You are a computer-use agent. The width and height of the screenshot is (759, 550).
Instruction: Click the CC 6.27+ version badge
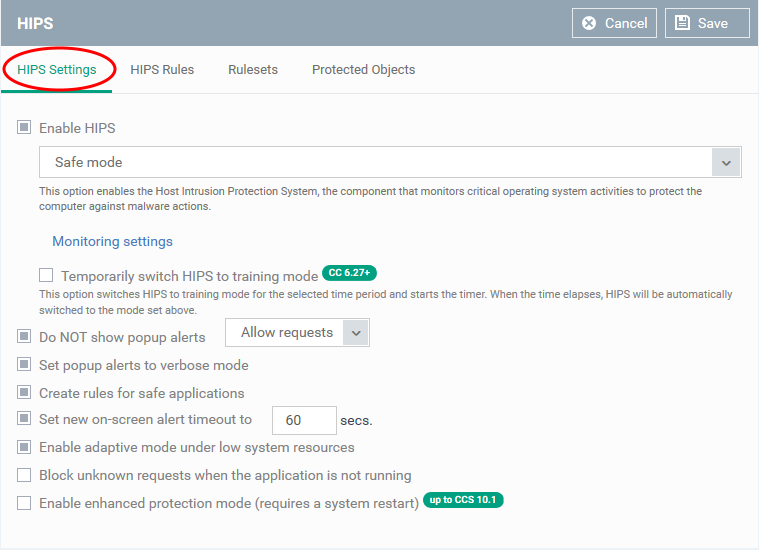tap(349, 273)
